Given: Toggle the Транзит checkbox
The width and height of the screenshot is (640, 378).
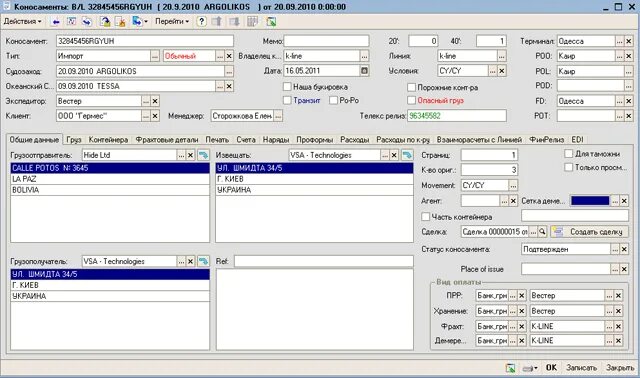Looking at the screenshot, I should click(287, 100).
